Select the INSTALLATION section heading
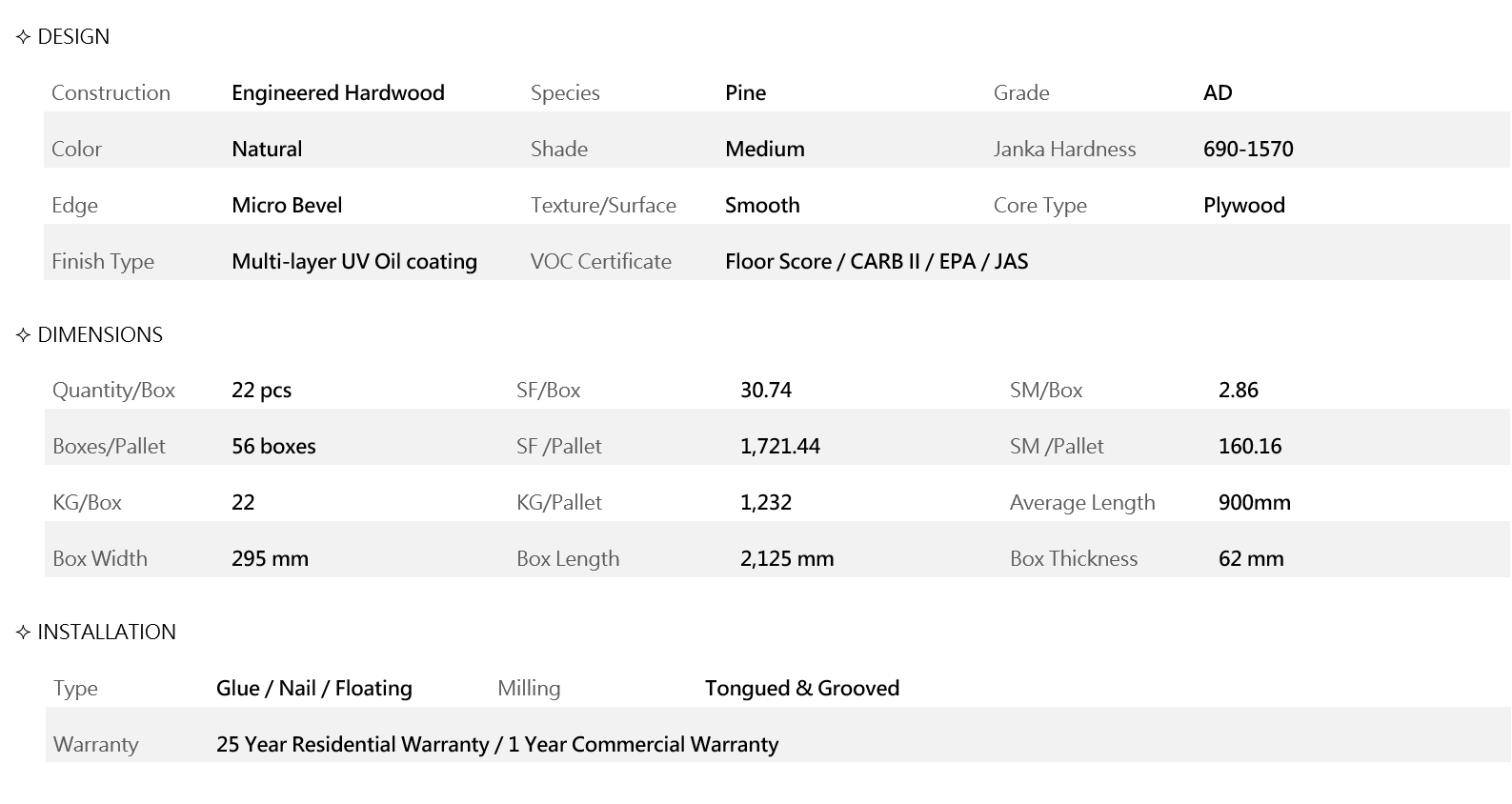The height and width of the screenshot is (804, 1512). coord(107,633)
